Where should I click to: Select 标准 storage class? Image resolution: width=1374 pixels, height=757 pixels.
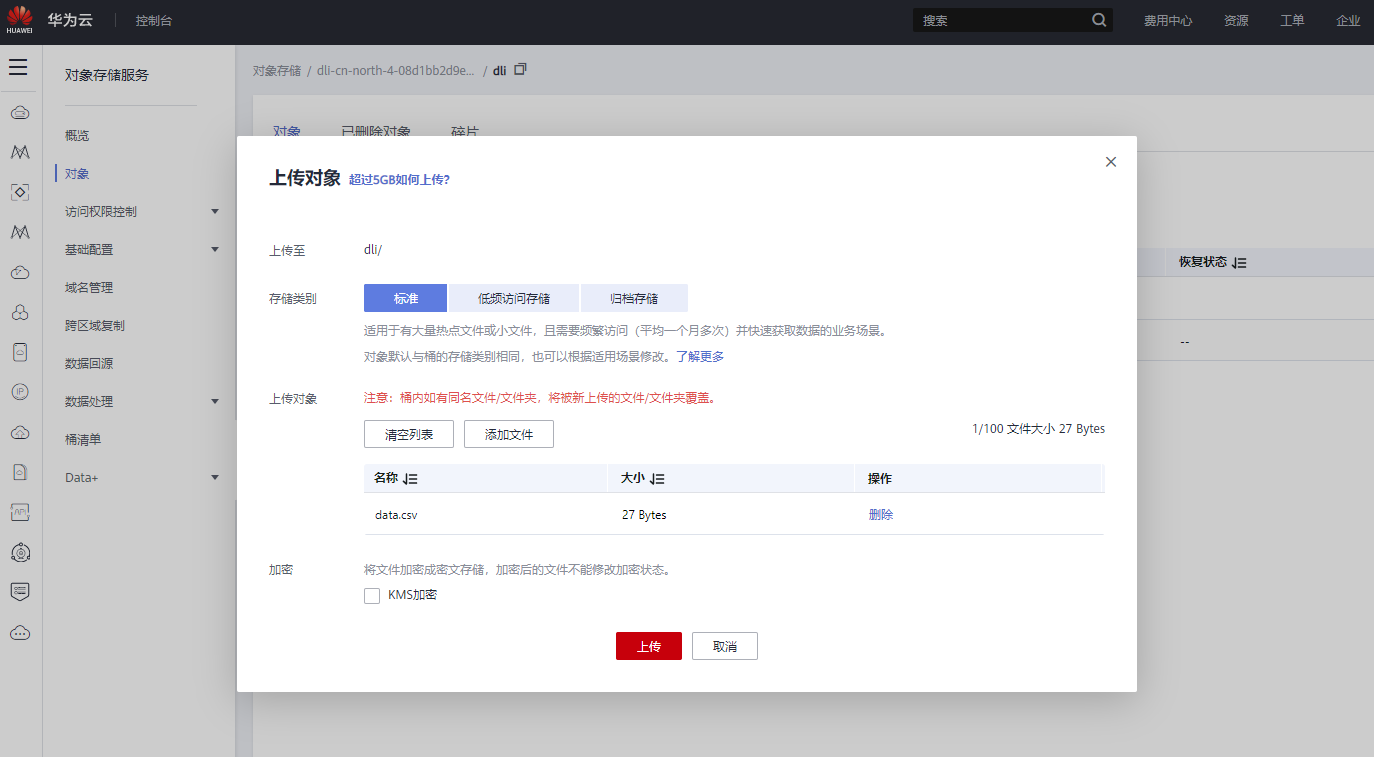click(x=406, y=298)
